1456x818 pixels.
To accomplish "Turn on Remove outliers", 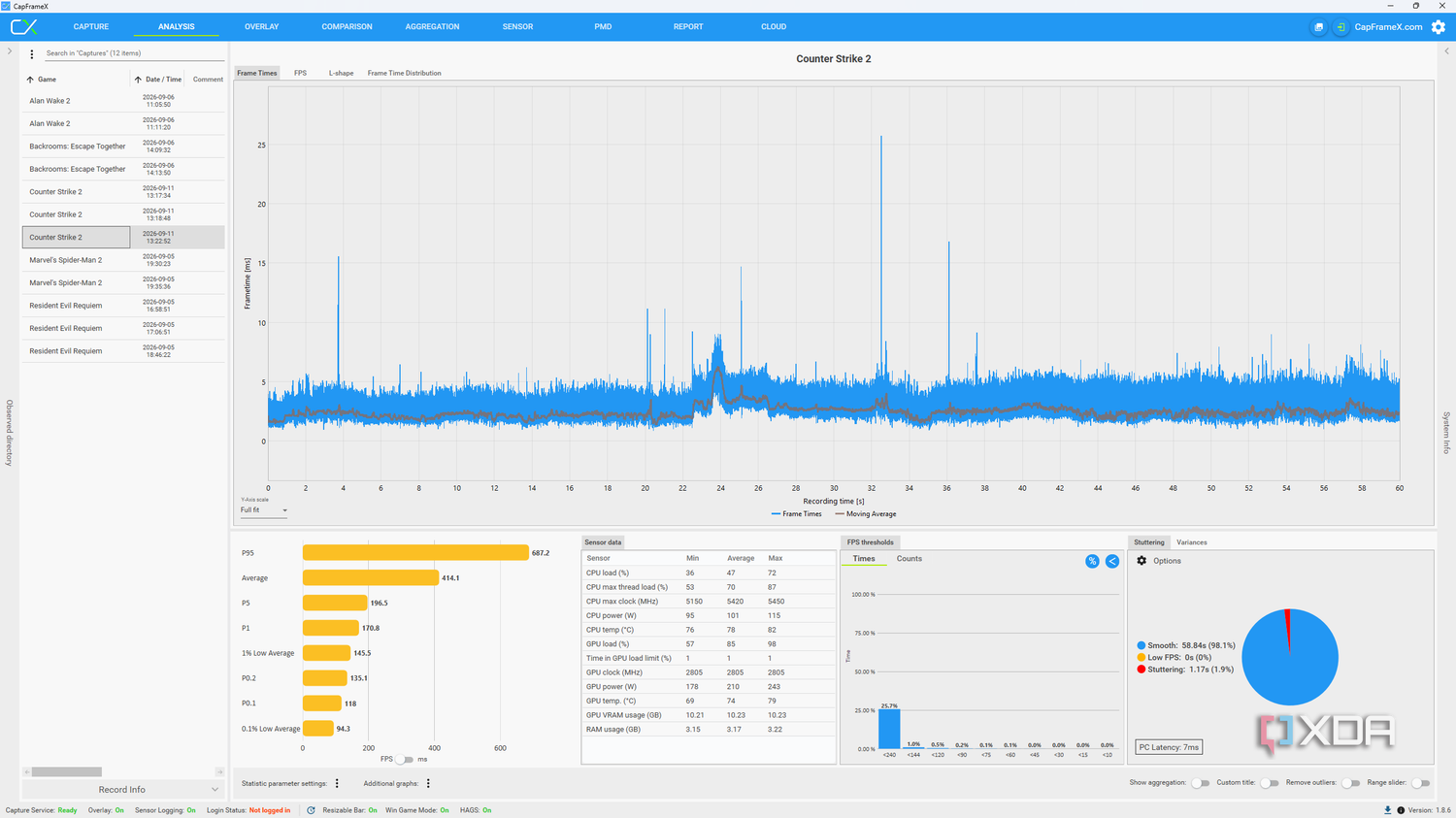I will (x=1350, y=783).
